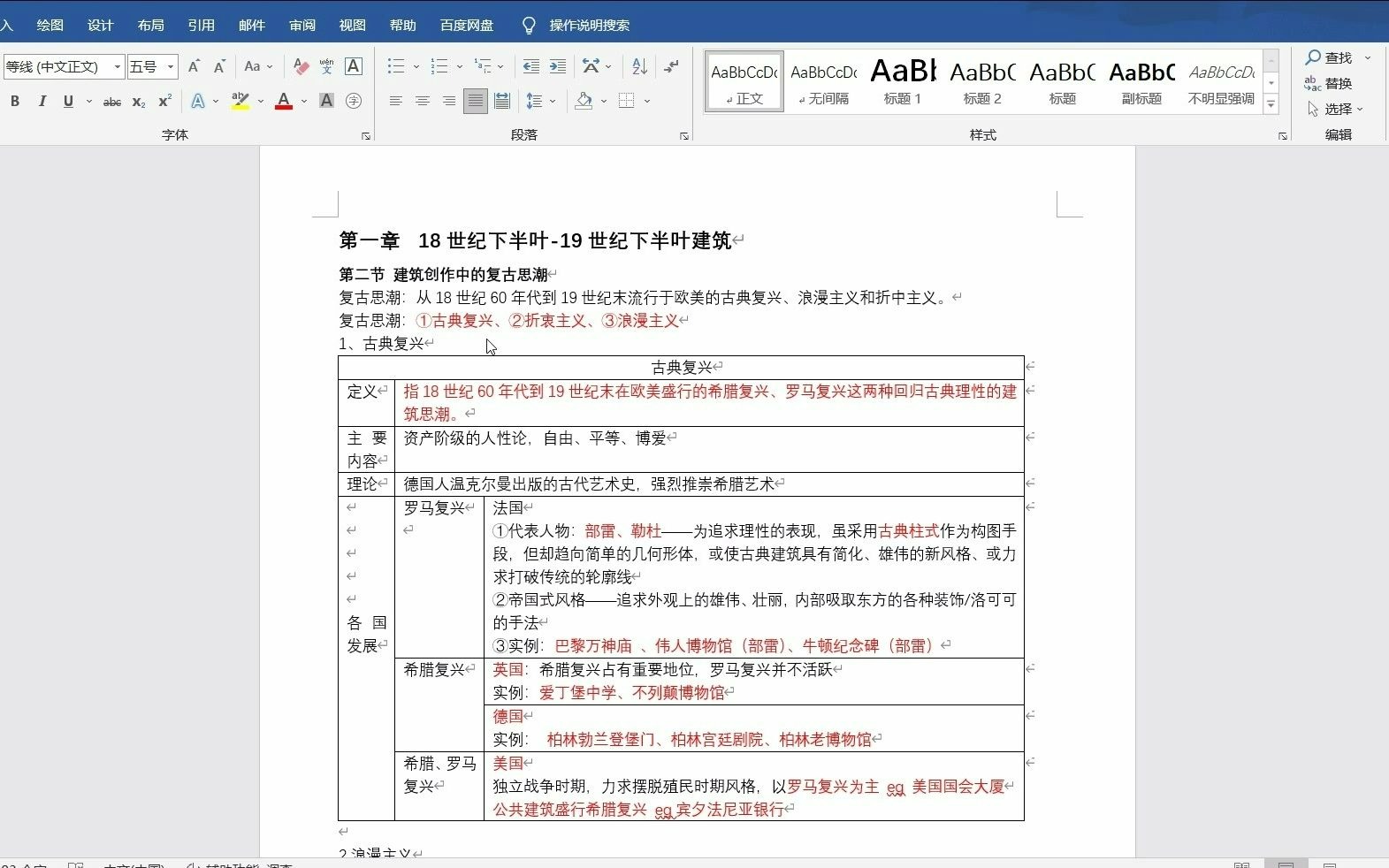Clear all formatting with eraser icon
1389x868 pixels.
pyautogui.click(x=301, y=66)
